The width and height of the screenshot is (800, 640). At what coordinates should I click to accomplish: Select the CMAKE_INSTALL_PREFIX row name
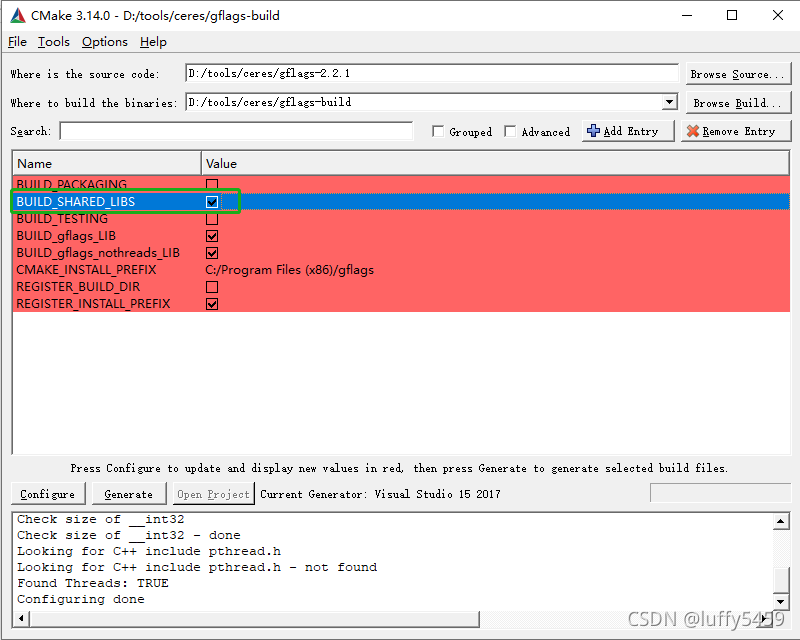[86, 270]
